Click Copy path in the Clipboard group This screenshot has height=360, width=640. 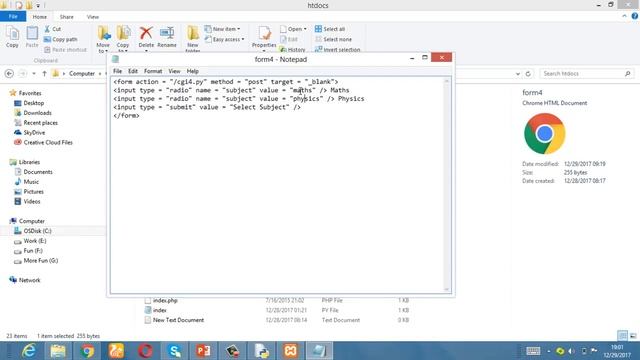point(61,39)
